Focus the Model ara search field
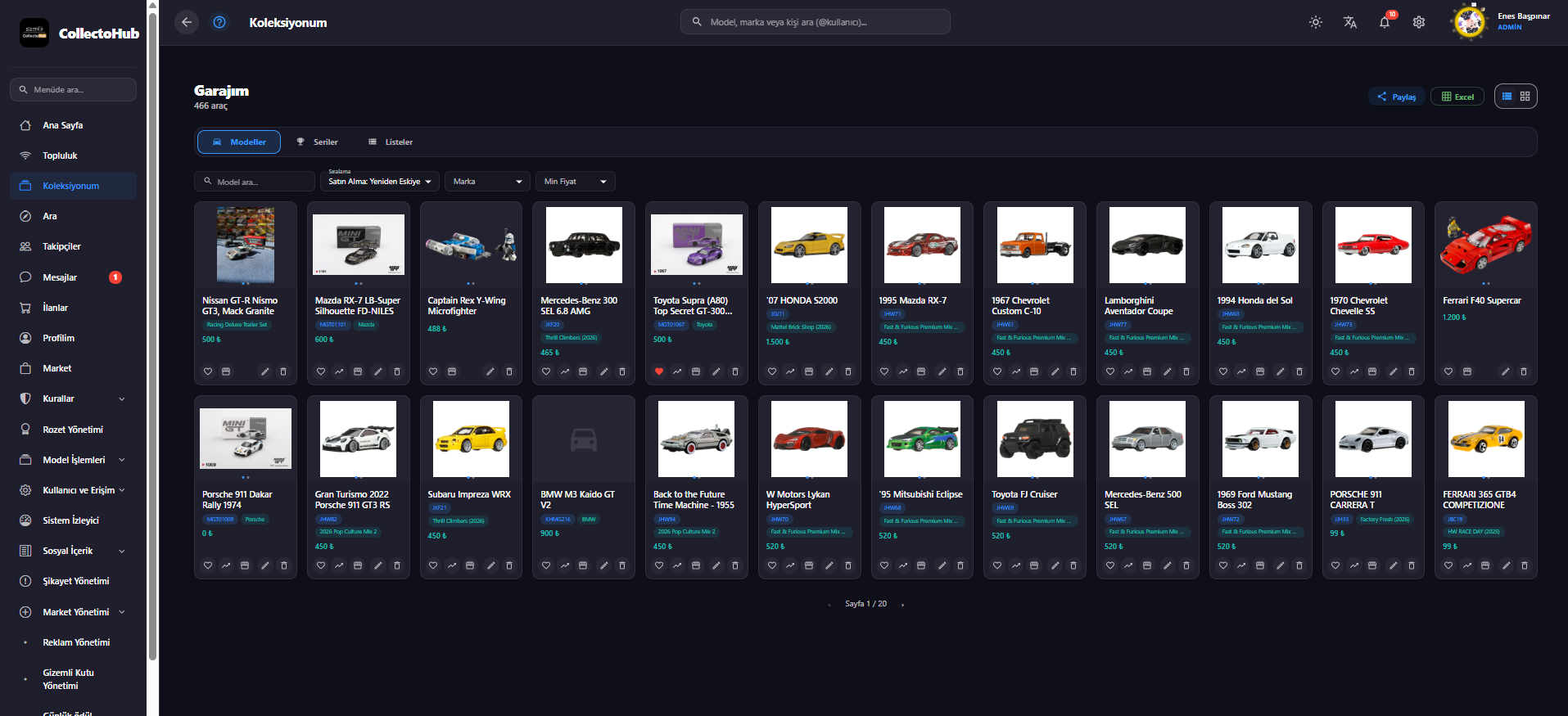The height and width of the screenshot is (716, 1568). coord(255,182)
